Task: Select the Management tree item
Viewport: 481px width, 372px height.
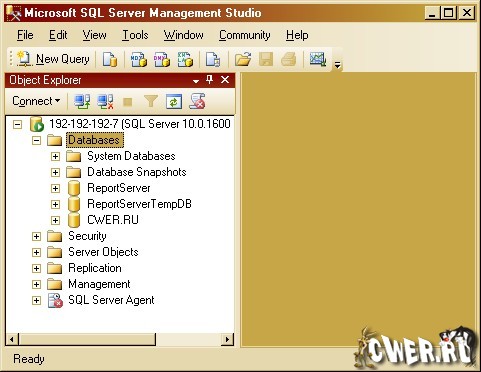Action: (99, 284)
